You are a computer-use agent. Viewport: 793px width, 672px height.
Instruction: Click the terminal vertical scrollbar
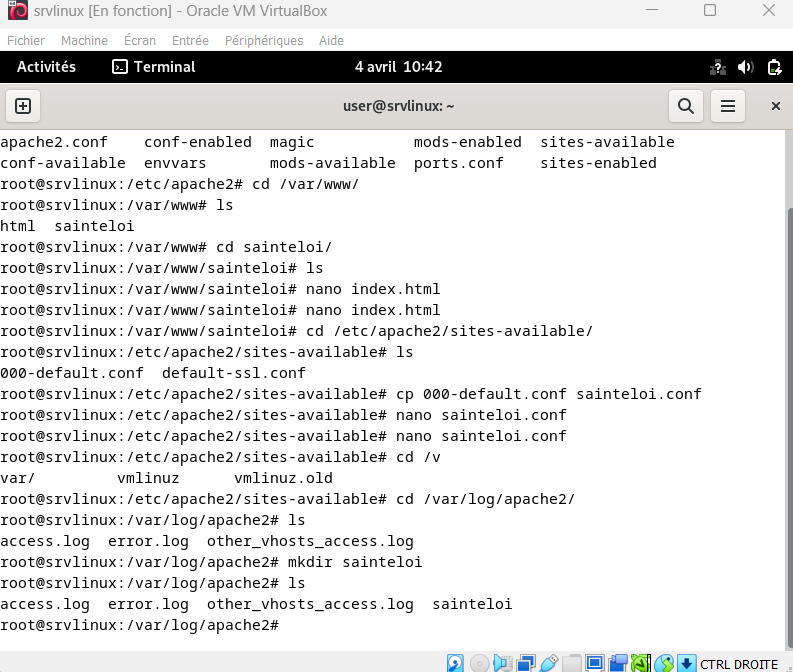pyautogui.click(x=787, y=400)
